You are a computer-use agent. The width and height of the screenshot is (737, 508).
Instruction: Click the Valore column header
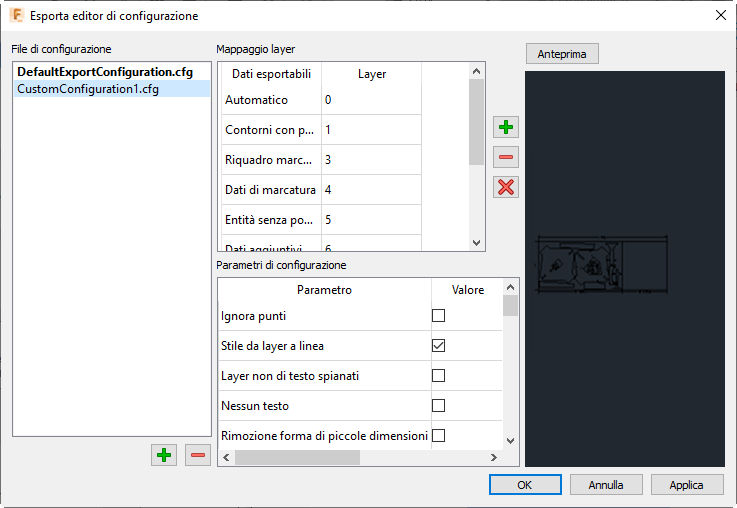[467, 289]
